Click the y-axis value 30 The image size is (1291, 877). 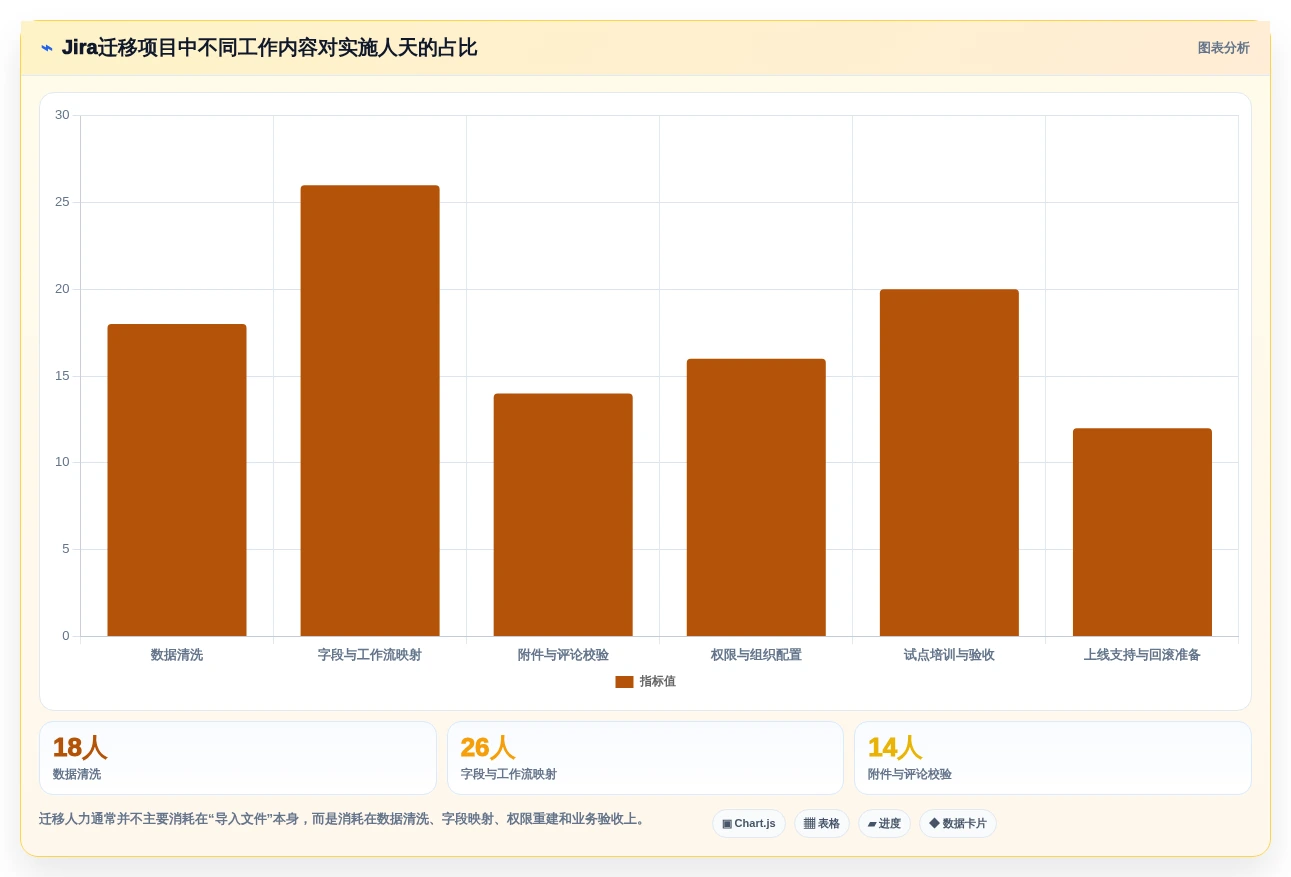(x=62, y=115)
